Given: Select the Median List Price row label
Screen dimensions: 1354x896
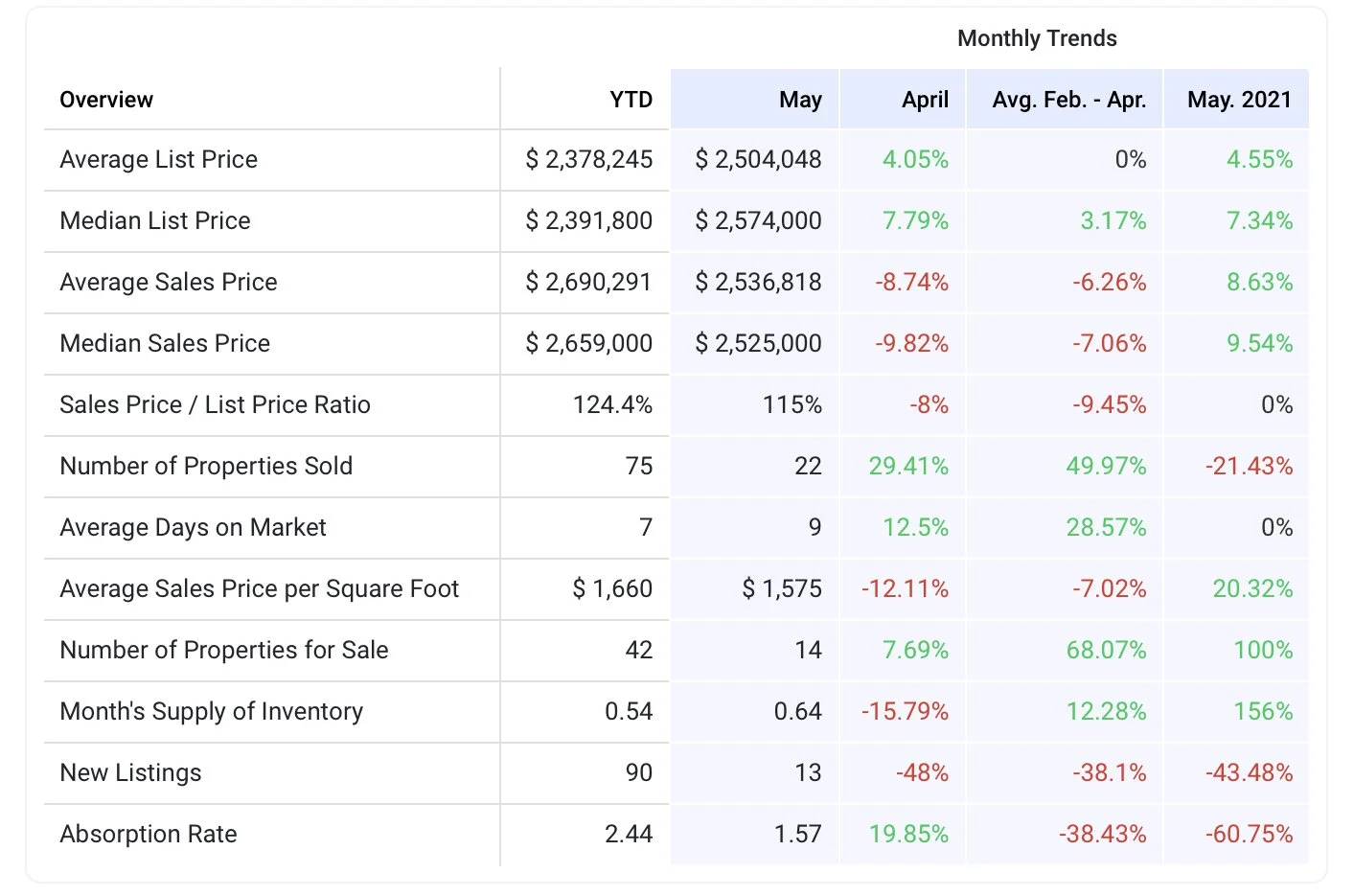Looking at the screenshot, I should tap(155, 220).
